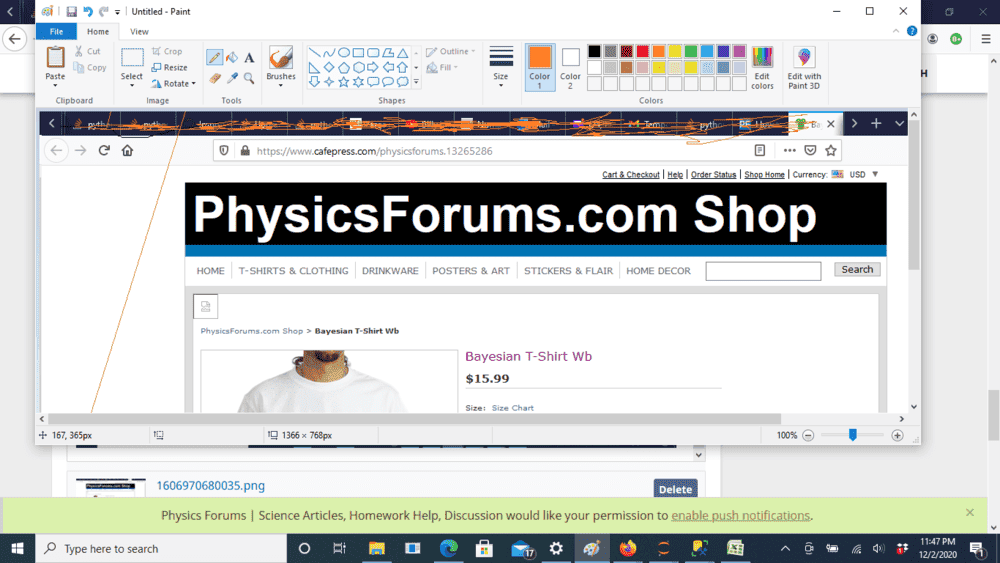Click the shop search input field
Screen dimensions: 1000x563
click(763, 271)
